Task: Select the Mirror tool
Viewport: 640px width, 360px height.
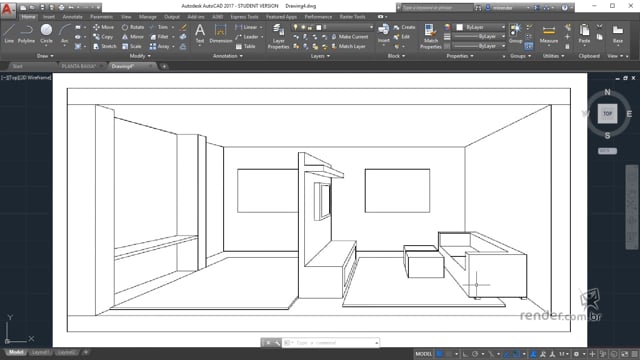Action: click(133, 37)
